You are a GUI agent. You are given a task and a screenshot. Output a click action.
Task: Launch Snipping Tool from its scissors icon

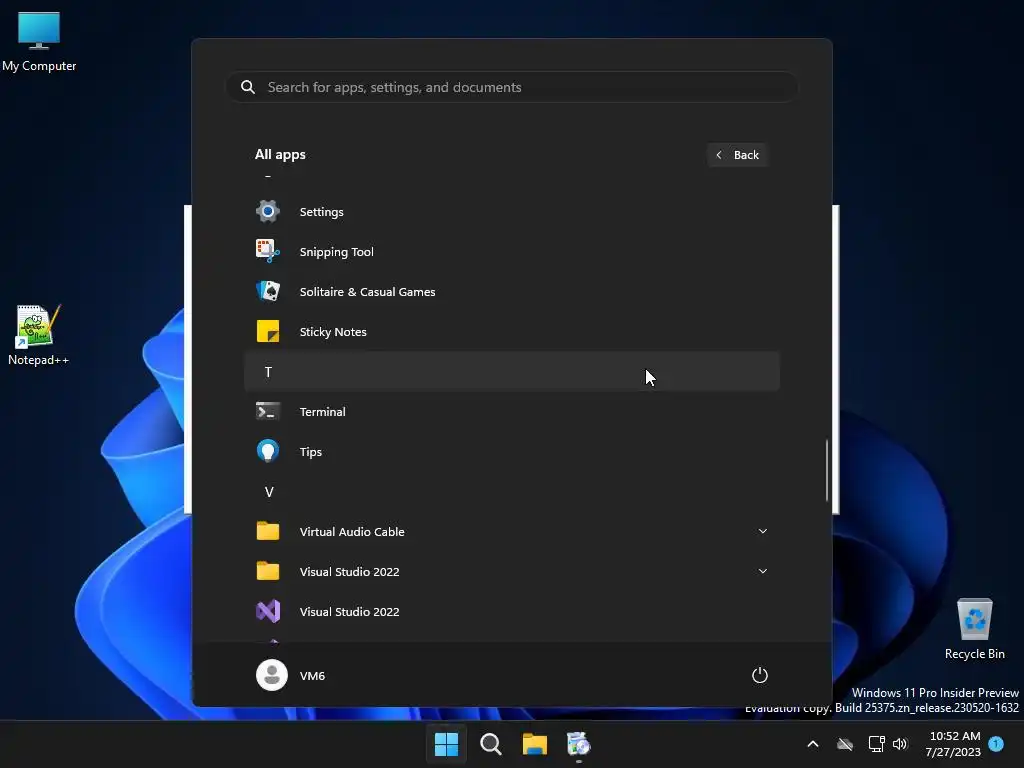coord(268,251)
